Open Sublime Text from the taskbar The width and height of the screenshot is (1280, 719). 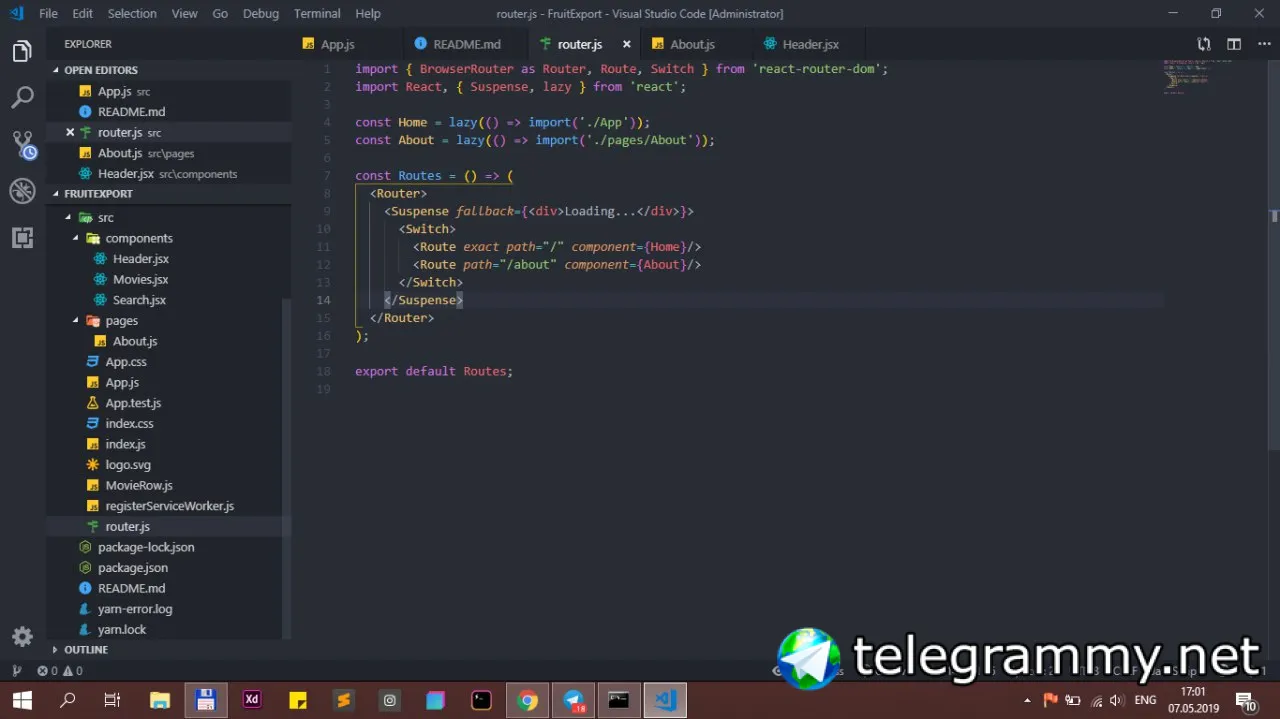click(x=343, y=700)
